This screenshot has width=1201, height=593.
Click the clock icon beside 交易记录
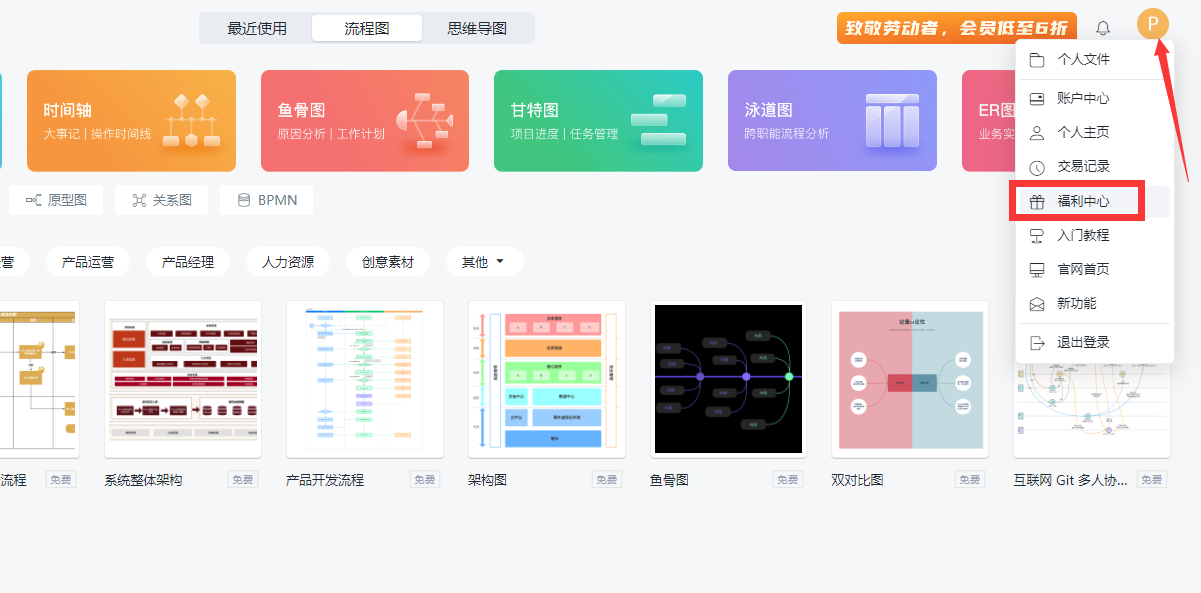coord(1037,167)
